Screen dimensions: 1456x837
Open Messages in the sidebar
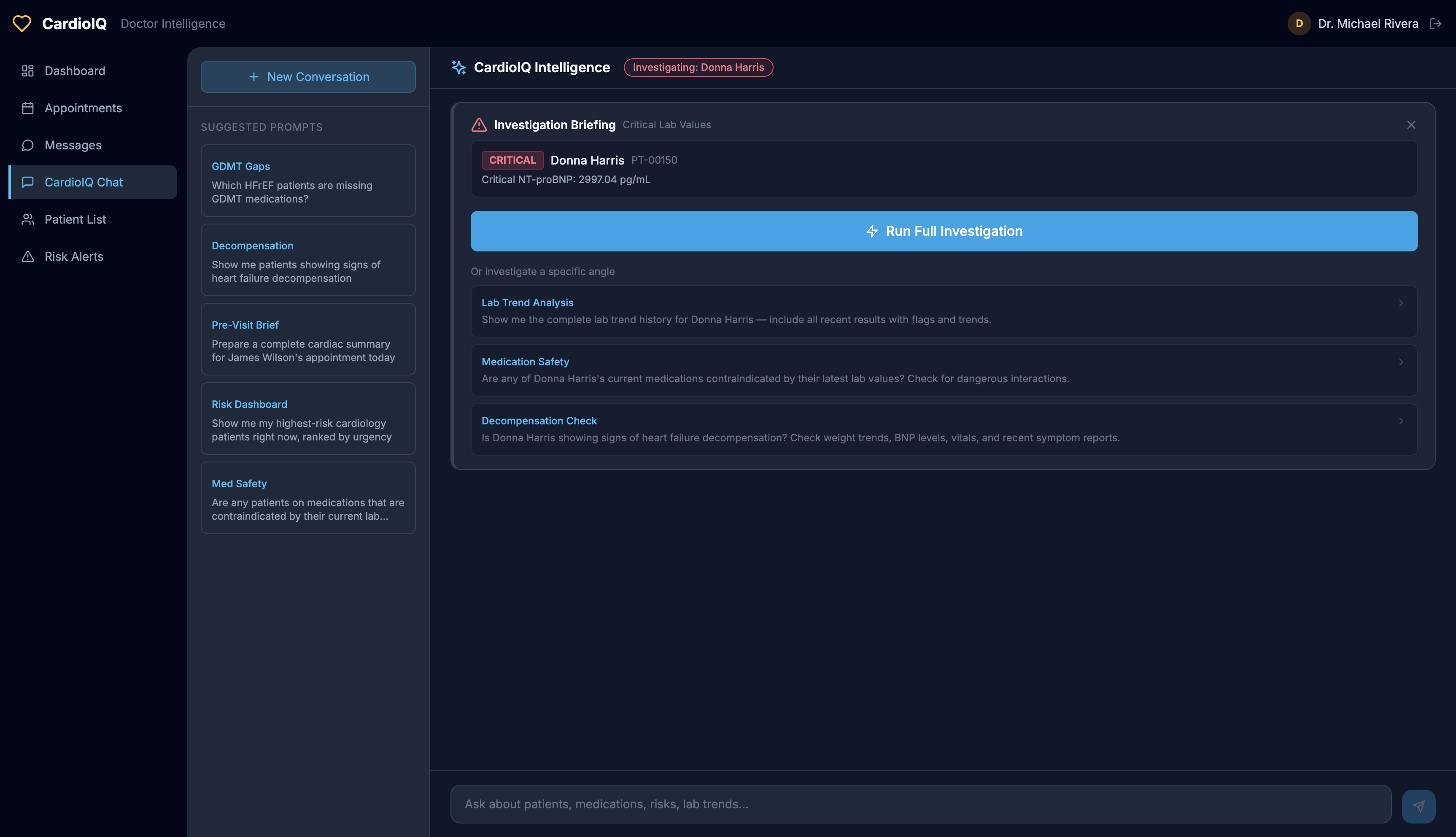73,145
